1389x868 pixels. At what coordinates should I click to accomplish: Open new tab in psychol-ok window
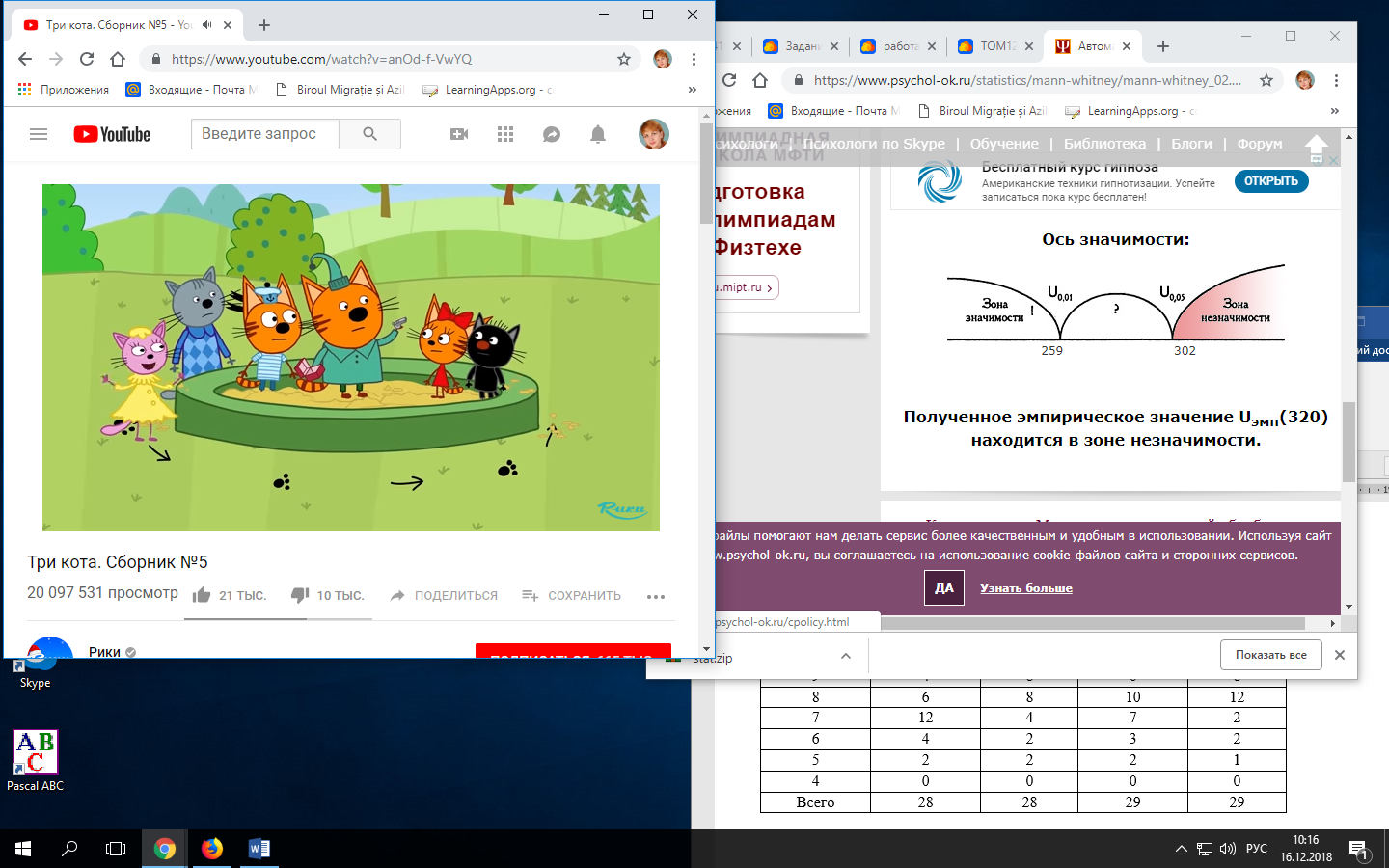click(1163, 46)
